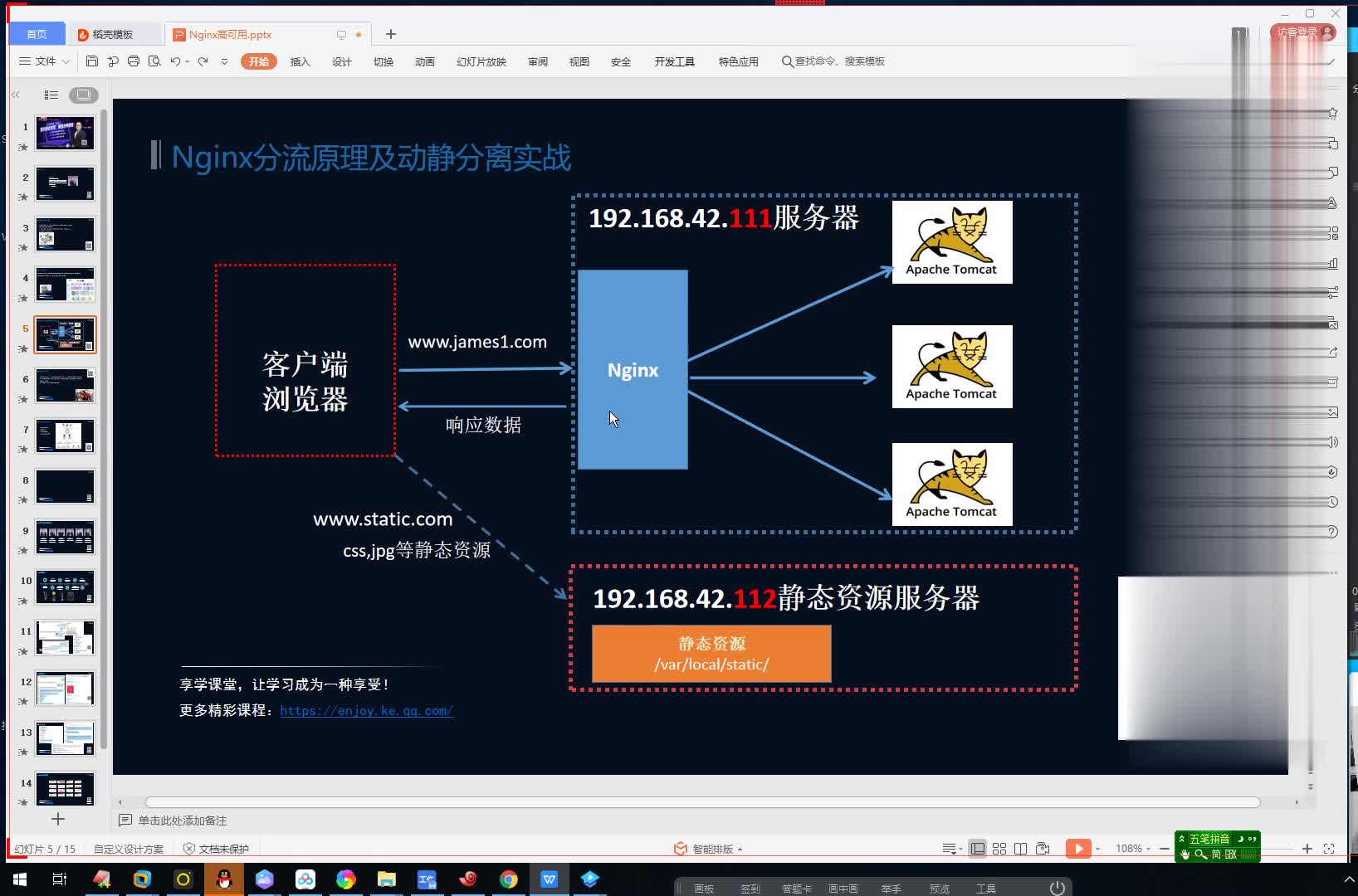Expand slideshow options arrow beside play button
Screen dimensions: 1358x896
[1098, 849]
